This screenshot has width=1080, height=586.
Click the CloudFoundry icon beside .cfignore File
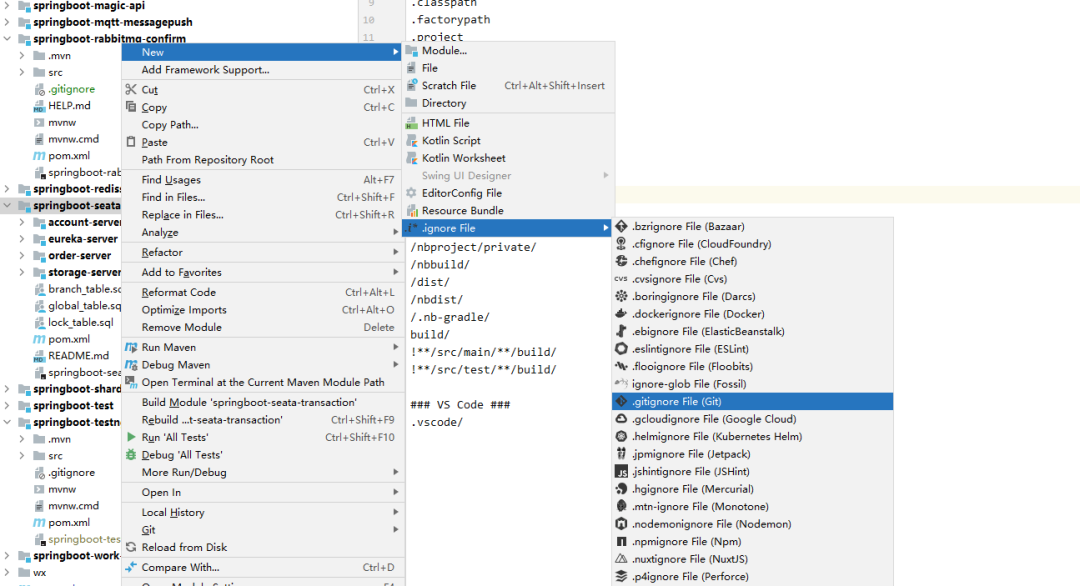coord(621,244)
